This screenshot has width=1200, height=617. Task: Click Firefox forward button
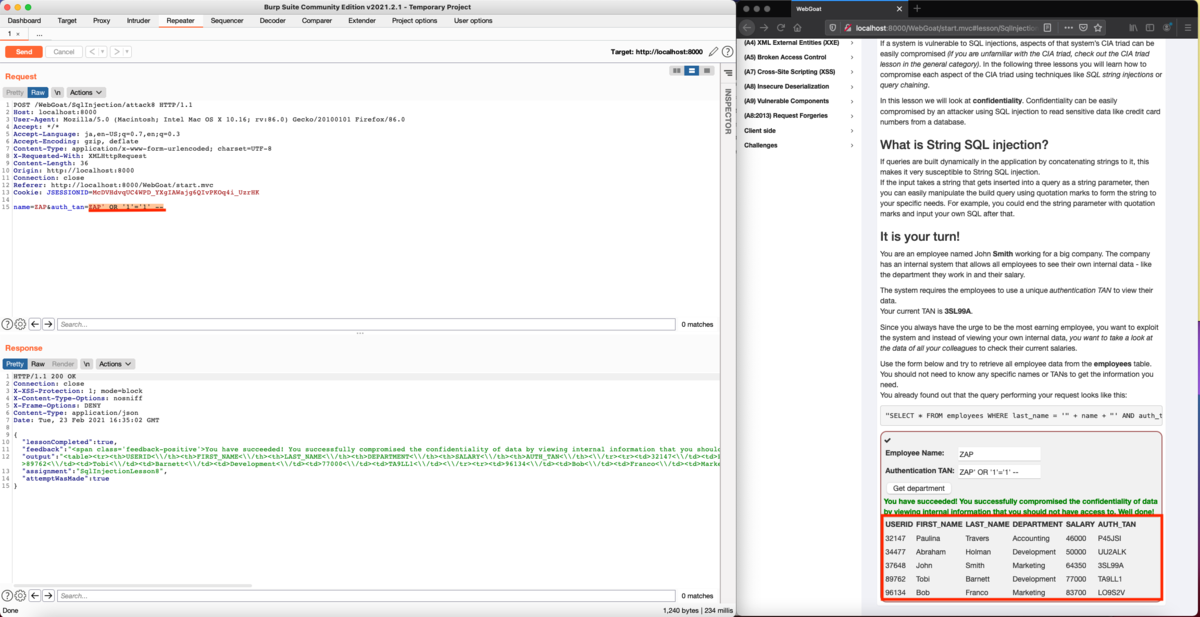point(766,28)
